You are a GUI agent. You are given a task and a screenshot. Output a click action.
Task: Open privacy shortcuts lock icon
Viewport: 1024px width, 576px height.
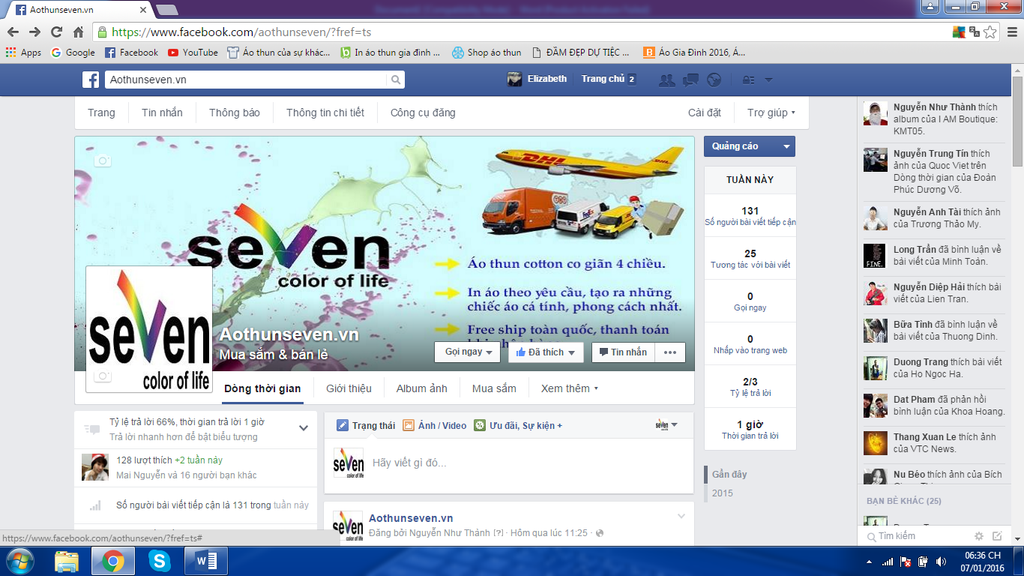748,80
